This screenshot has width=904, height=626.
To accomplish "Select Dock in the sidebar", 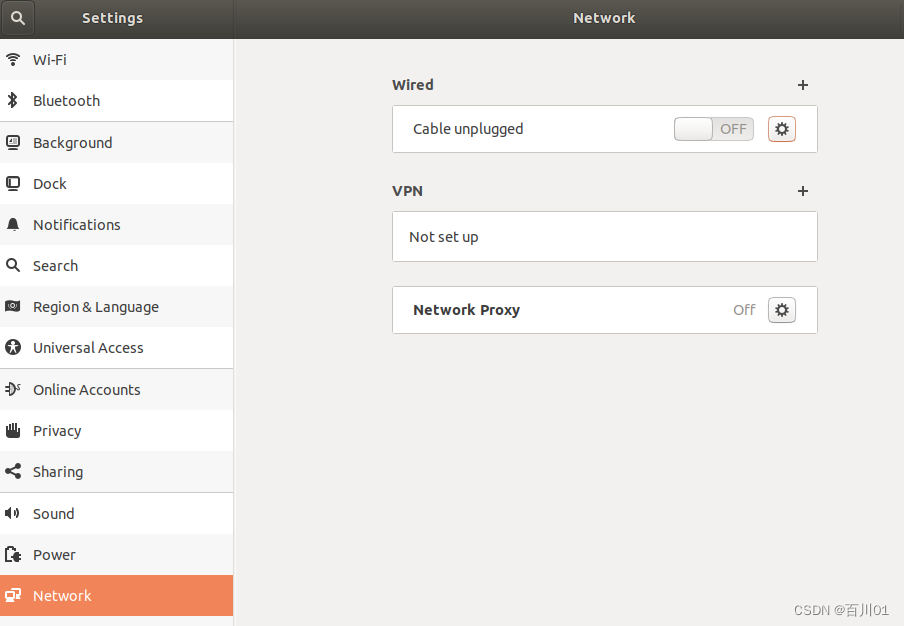I will click(116, 183).
